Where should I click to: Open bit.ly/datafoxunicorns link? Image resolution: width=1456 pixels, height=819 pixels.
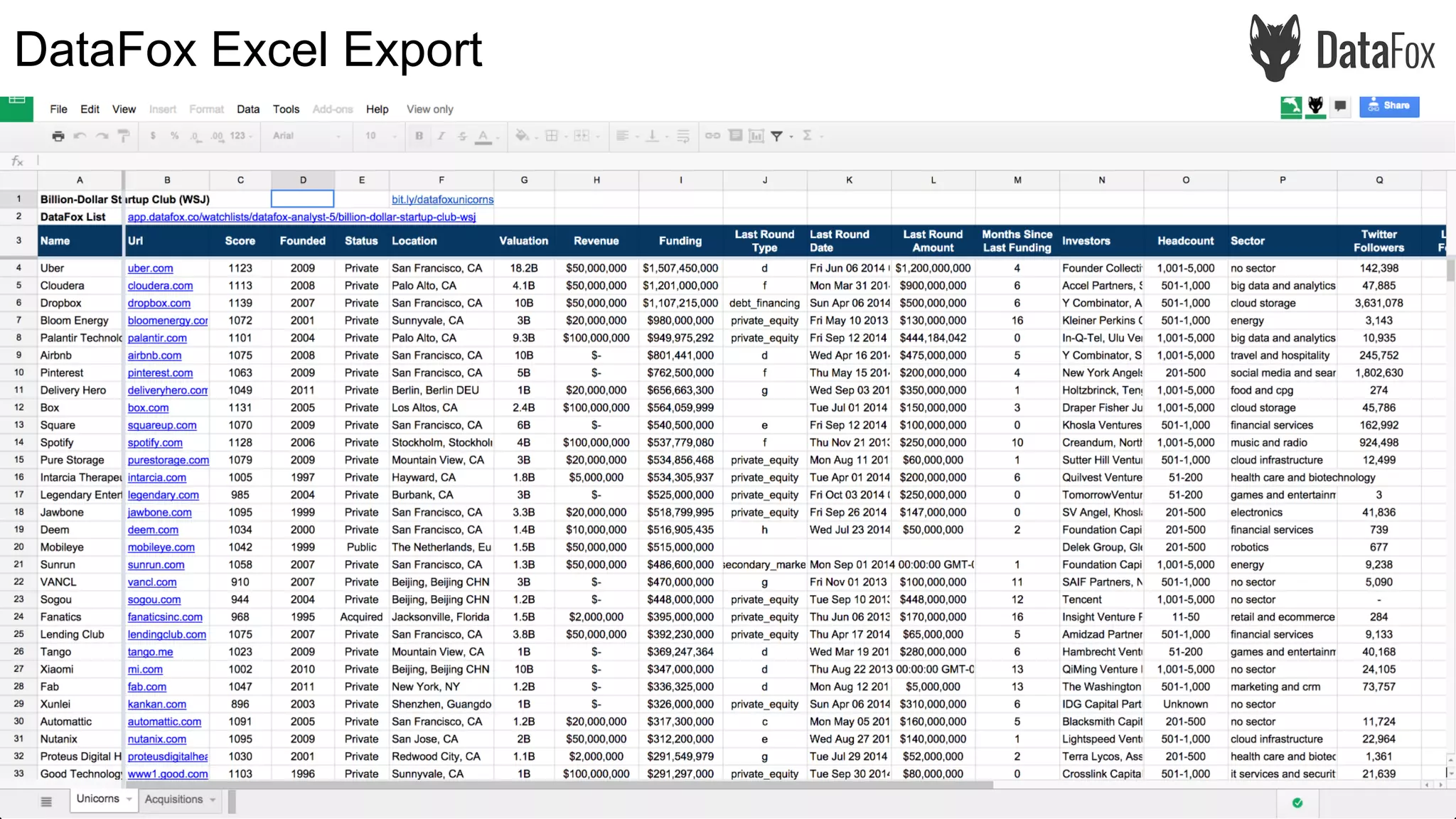click(x=442, y=200)
